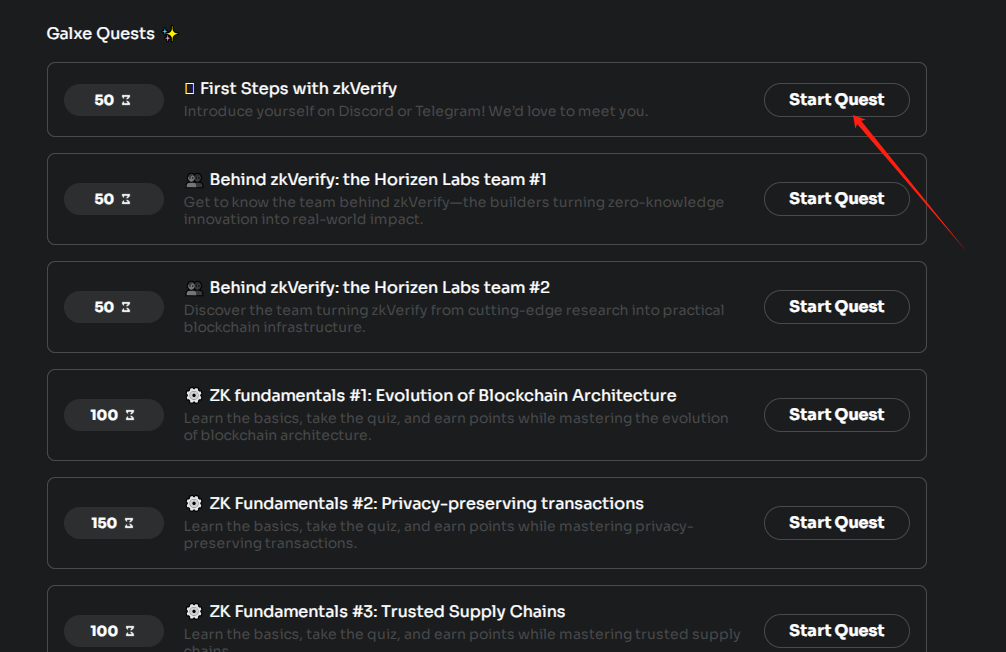Open the First Steps with zkVerify title
1006x652 pixels.
click(x=298, y=89)
